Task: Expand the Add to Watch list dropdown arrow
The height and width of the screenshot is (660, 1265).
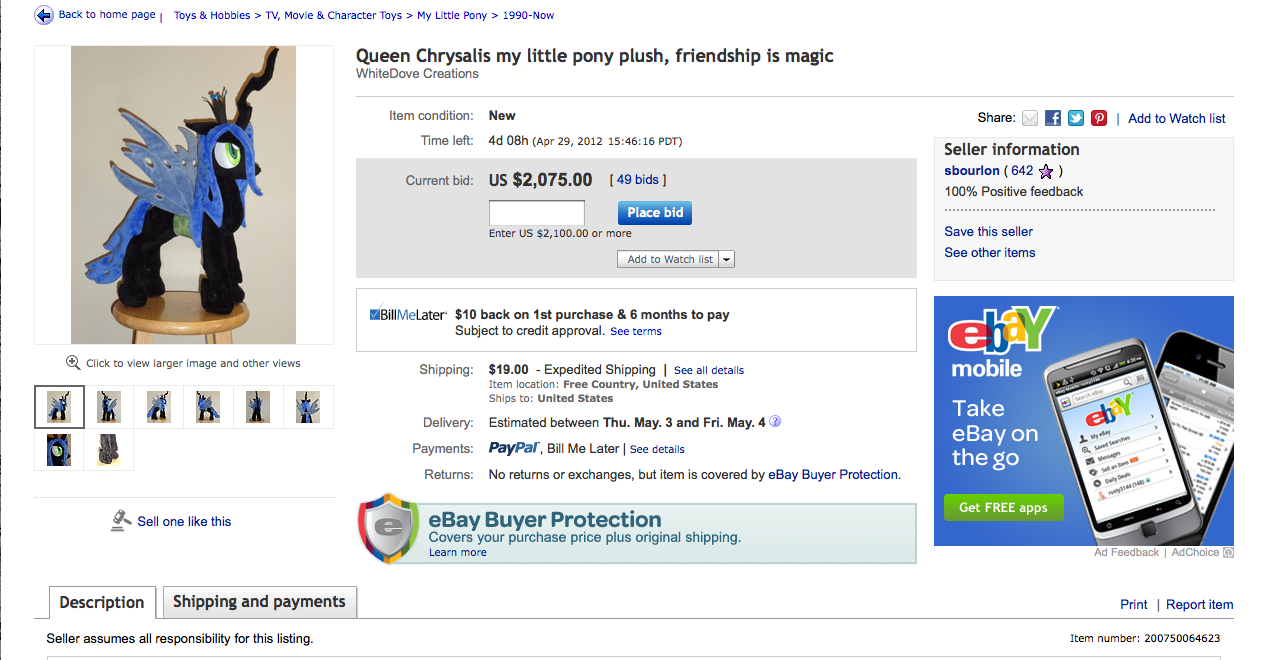Action: [x=727, y=259]
